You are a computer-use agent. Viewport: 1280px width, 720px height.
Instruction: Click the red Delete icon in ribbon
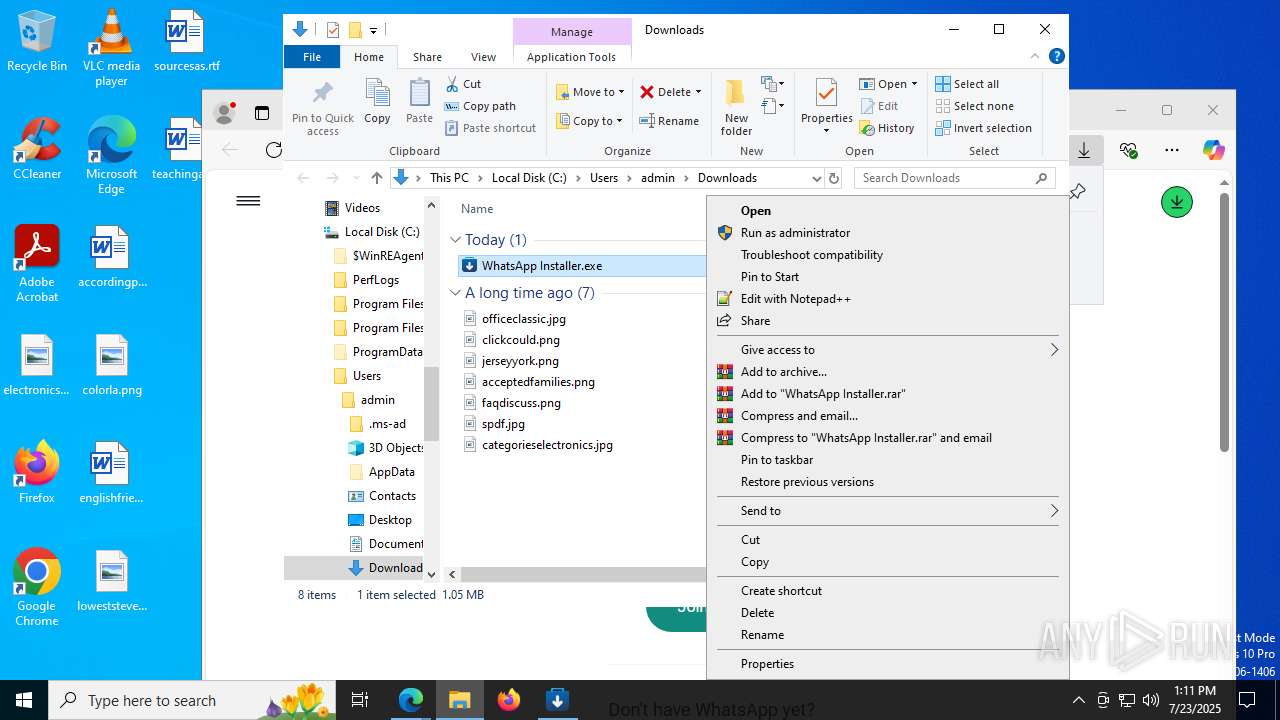point(647,92)
